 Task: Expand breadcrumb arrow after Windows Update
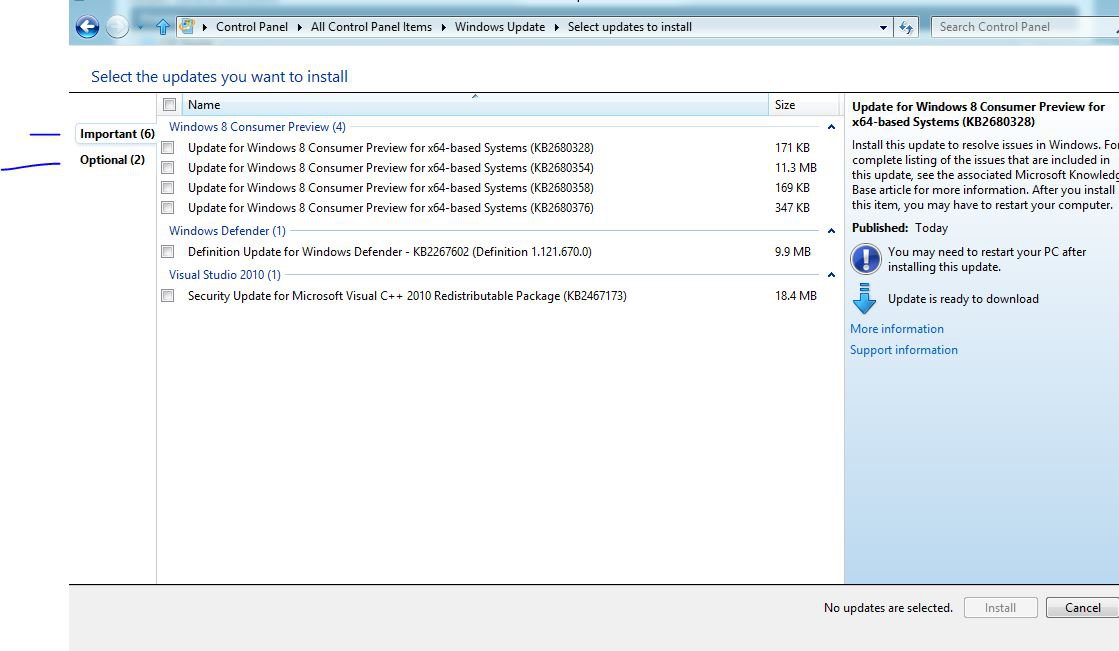pos(557,27)
